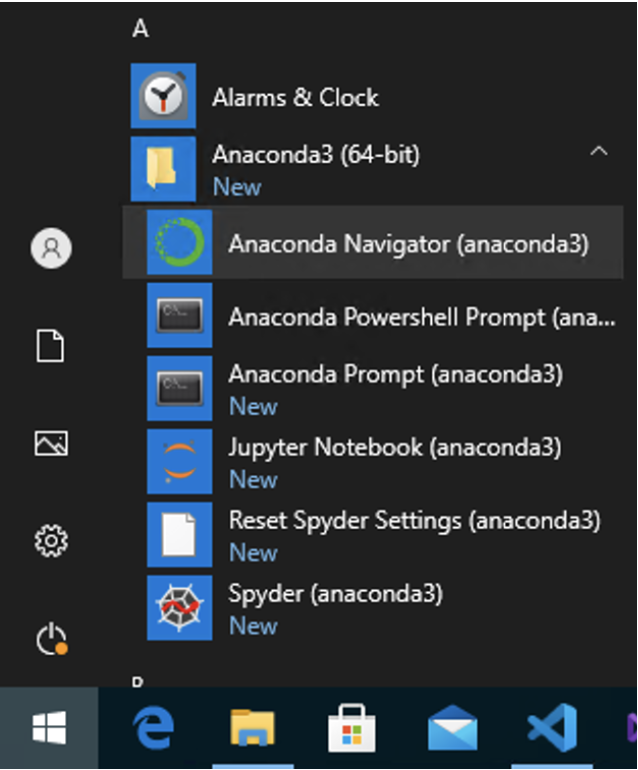Screen dimensions: 638x770
Task: Open the user account menu
Action: pyautogui.click(x=51, y=247)
